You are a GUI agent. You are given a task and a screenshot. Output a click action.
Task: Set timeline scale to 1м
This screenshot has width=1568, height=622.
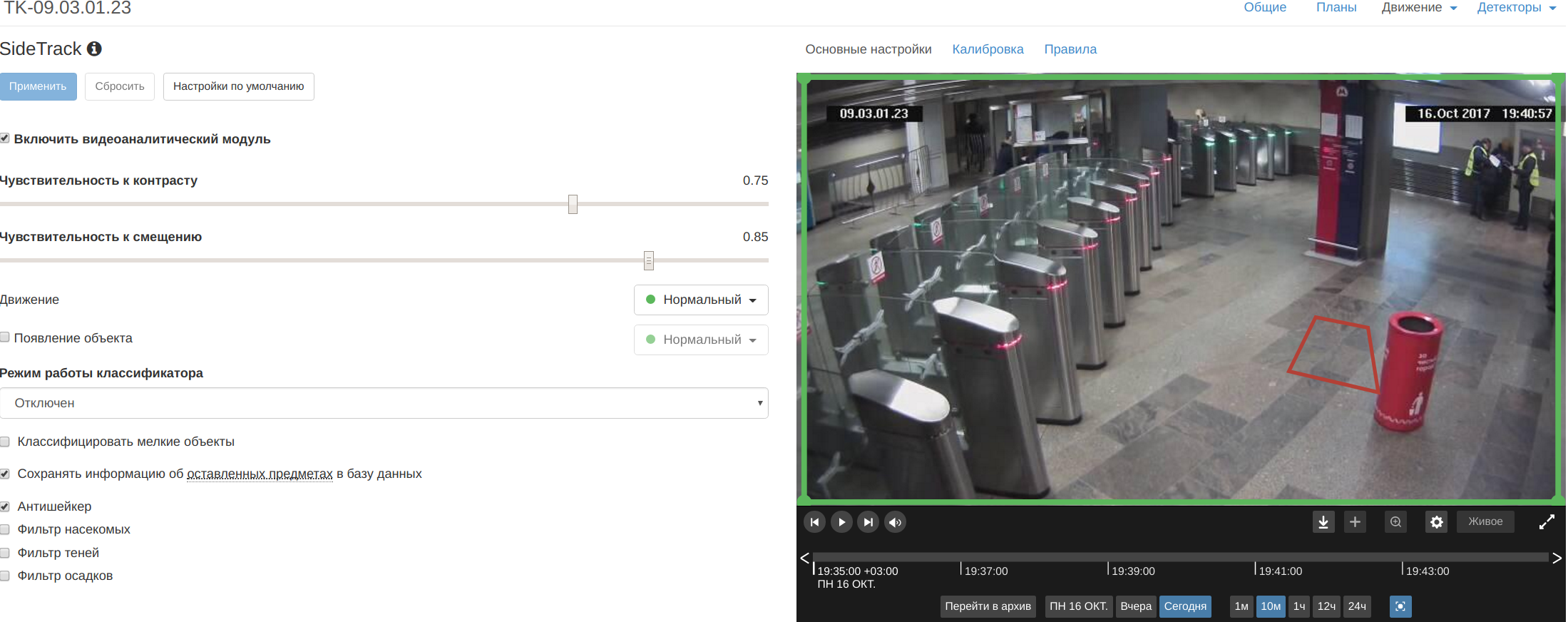tap(1241, 606)
